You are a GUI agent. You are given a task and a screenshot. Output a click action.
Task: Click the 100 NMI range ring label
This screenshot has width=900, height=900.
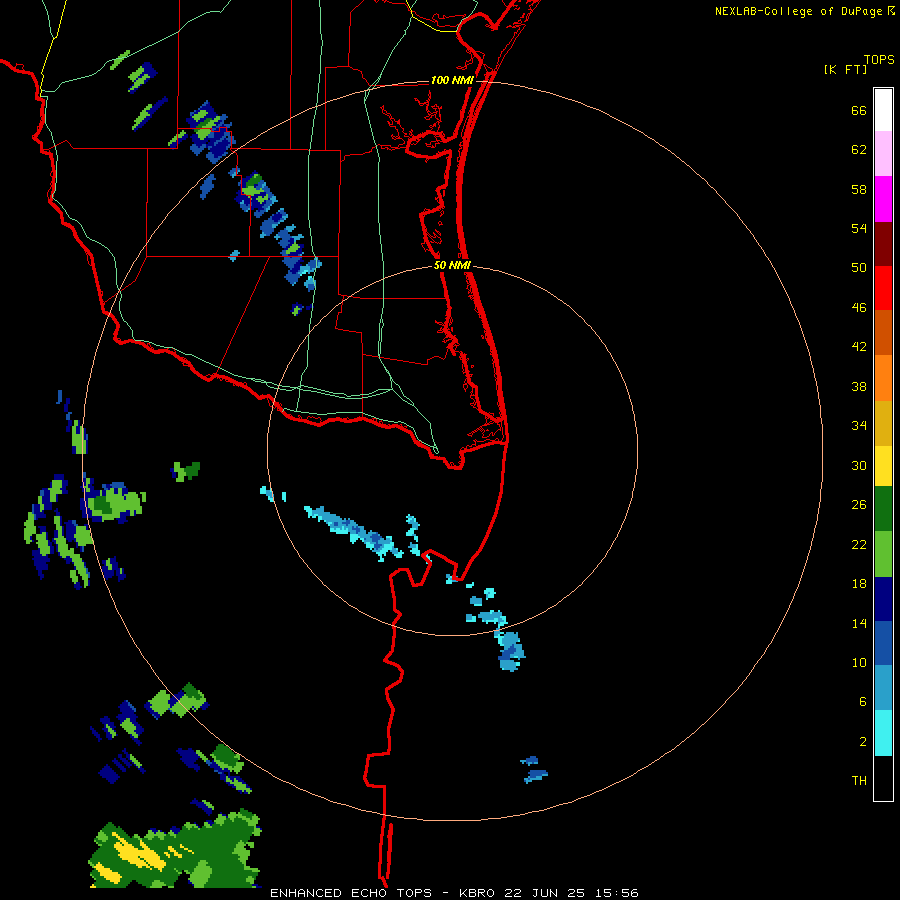[x=452, y=80]
